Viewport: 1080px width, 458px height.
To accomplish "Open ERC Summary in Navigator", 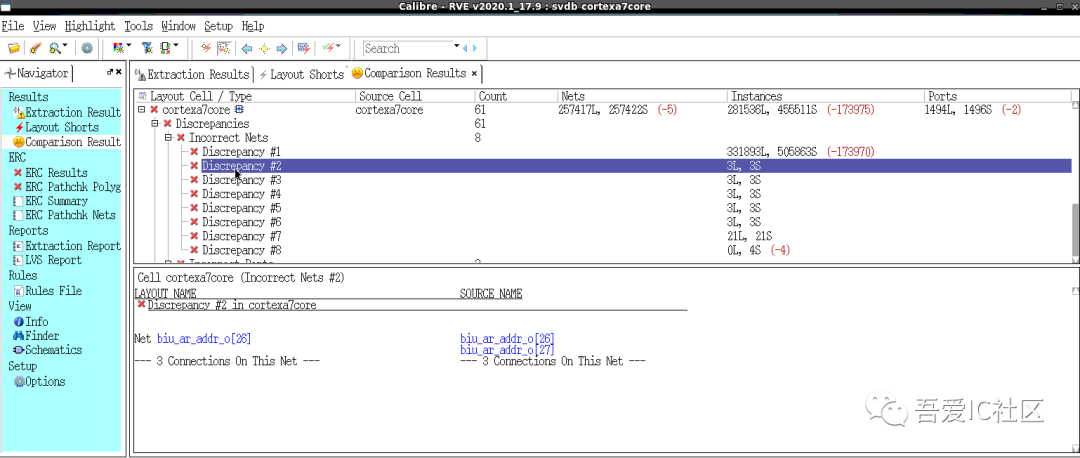I will point(50,201).
